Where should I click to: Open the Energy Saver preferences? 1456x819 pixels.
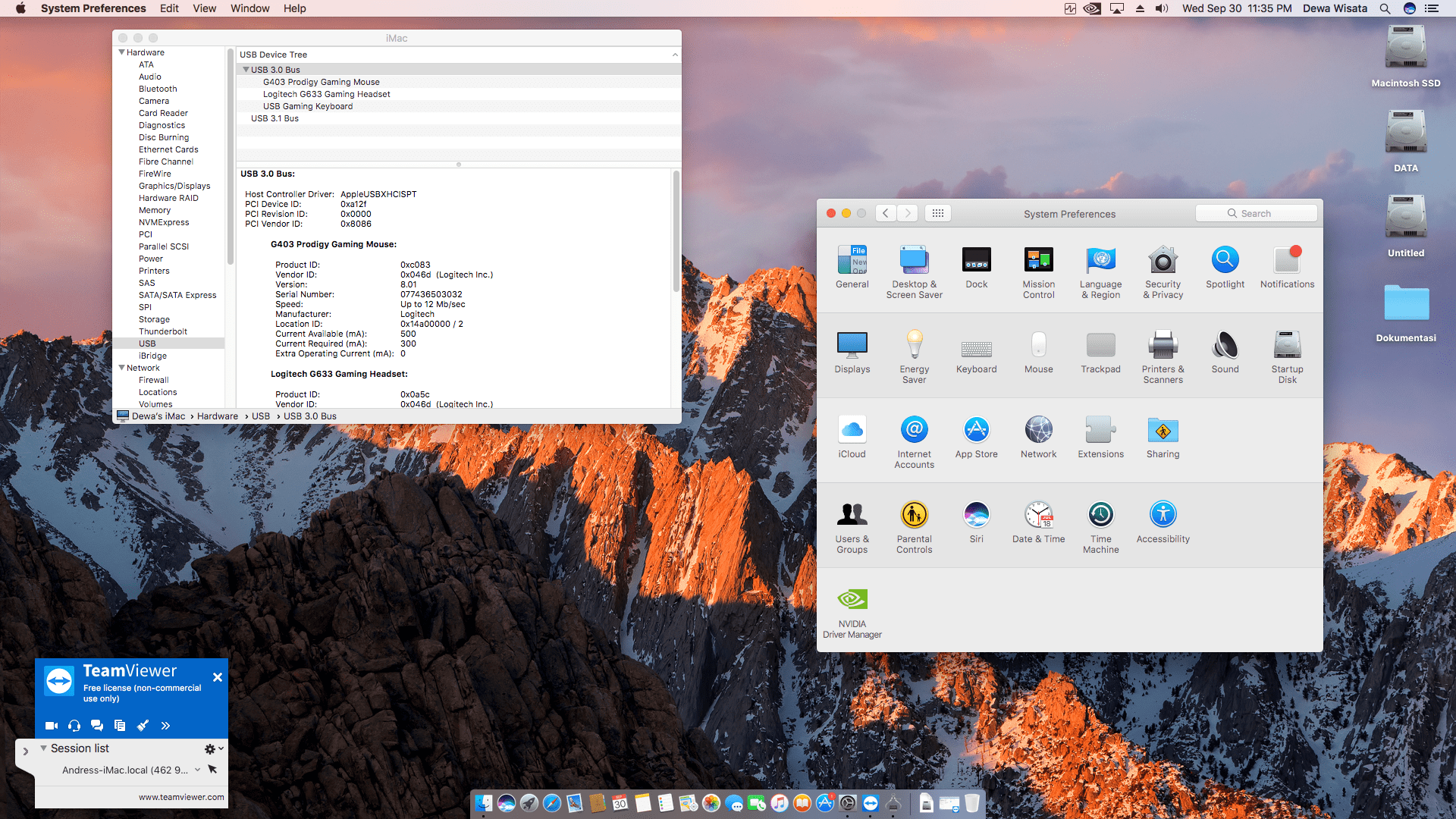tap(914, 346)
